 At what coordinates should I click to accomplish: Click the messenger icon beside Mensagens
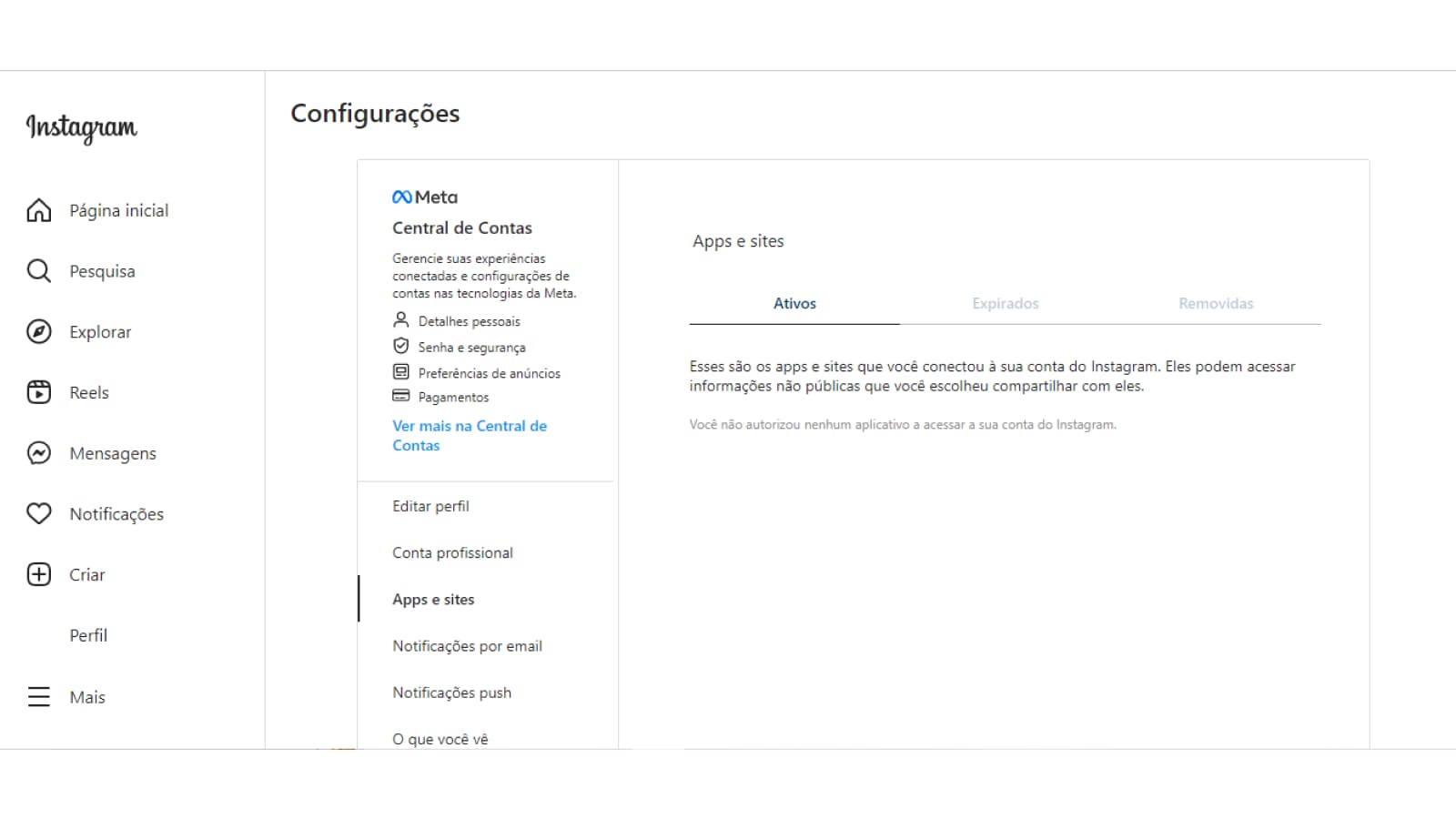(x=39, y=453)
